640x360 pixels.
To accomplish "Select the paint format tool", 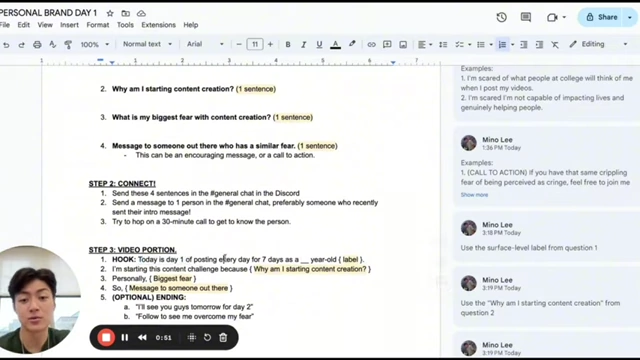I will (x=68, y=44).
